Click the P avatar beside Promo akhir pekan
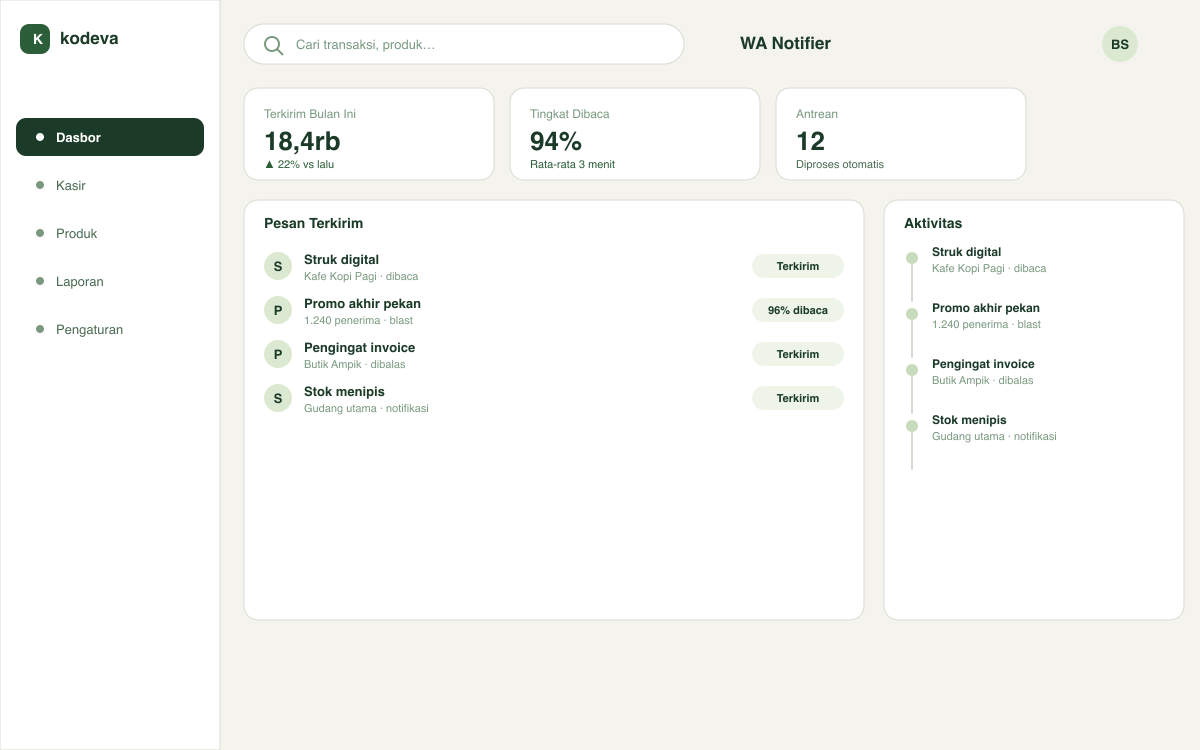Screen dimensions: 1200x750 click(278, 310)
